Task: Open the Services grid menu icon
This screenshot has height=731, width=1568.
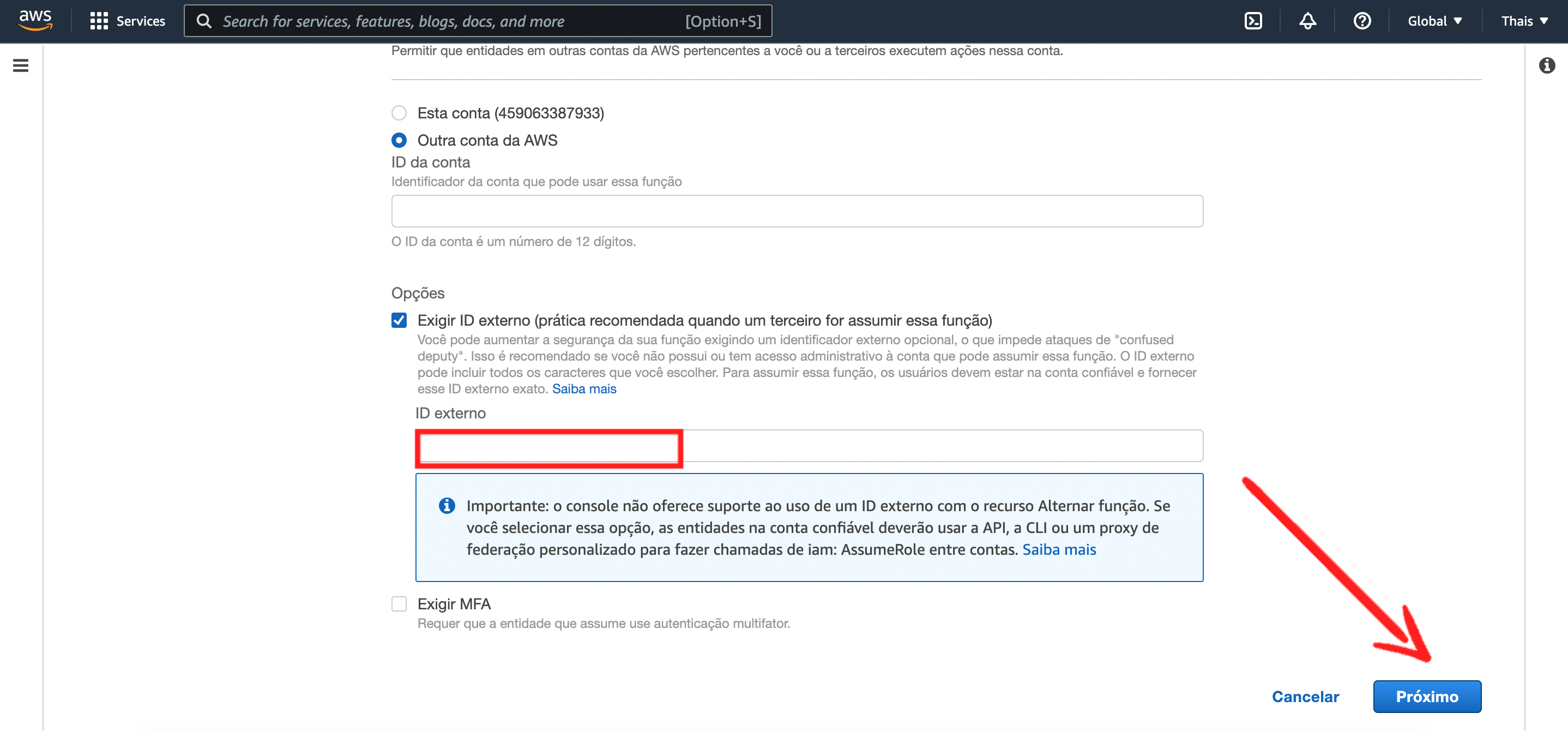Action: click(x=99, y=21)
